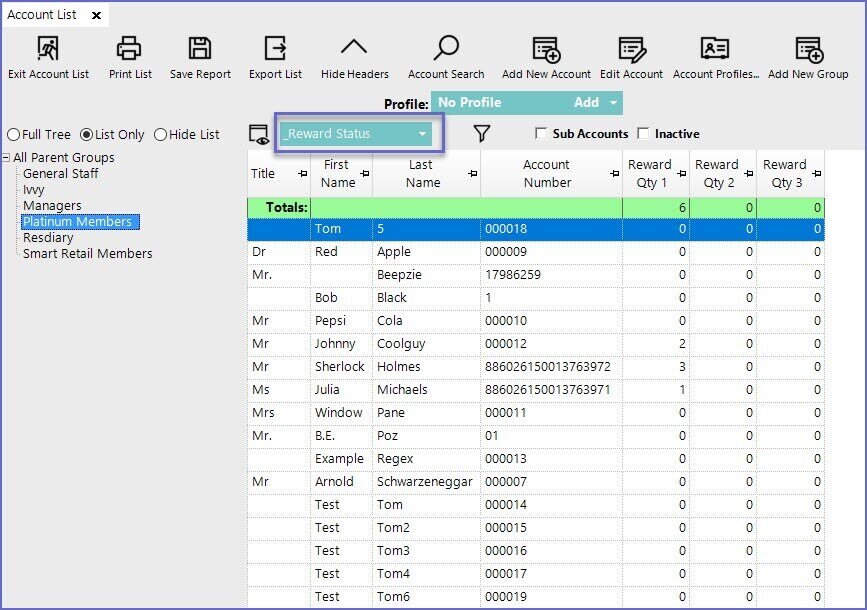867x610 pixels.
Task: Click the funnel filter icon
Action: (481, 134)
